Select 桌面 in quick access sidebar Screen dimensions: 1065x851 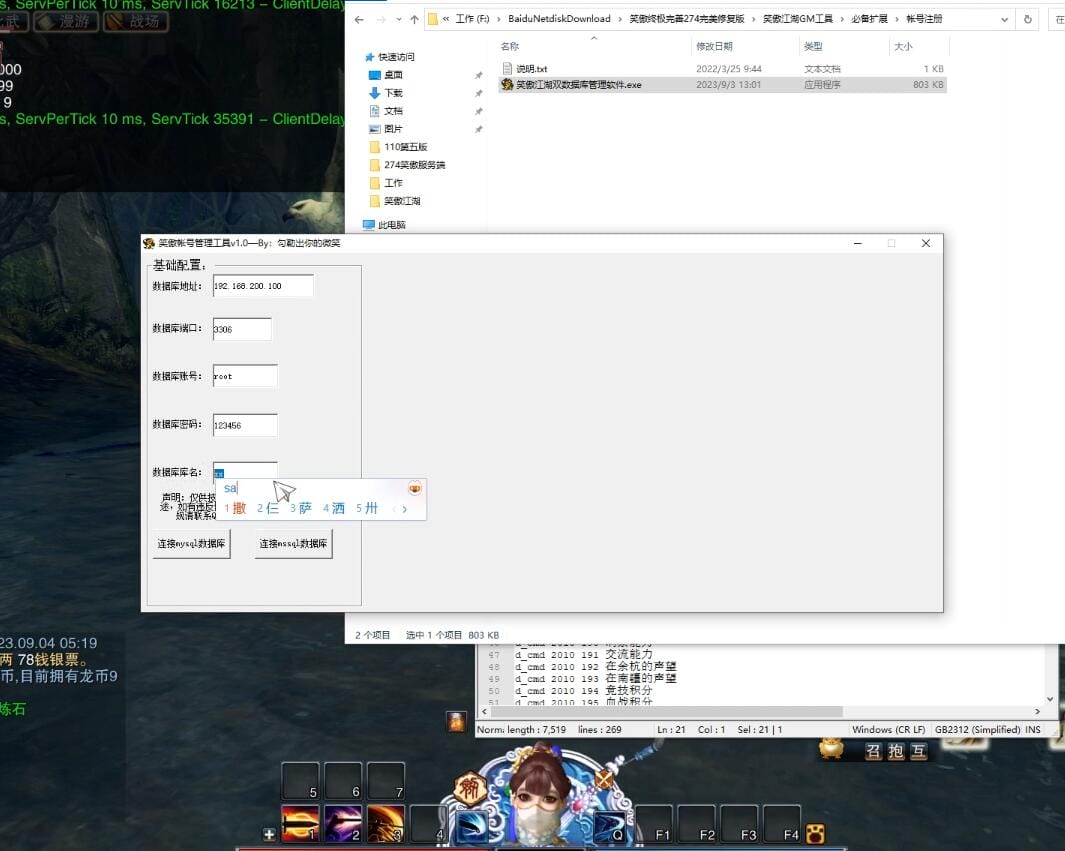tap(393, 75)
